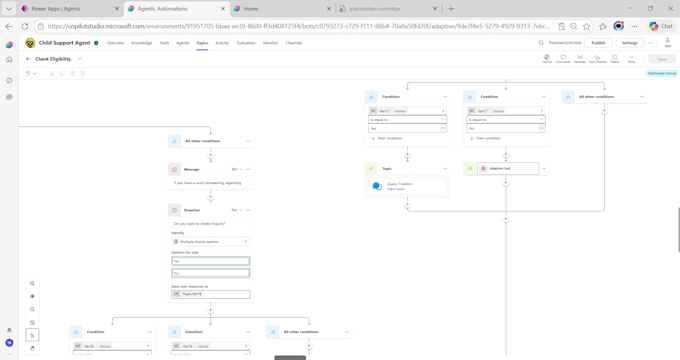Image resolution: width=680 pixels, height=360 pixels.
Task: Click New condition under the No condition
Action: [x=485, y=138]
